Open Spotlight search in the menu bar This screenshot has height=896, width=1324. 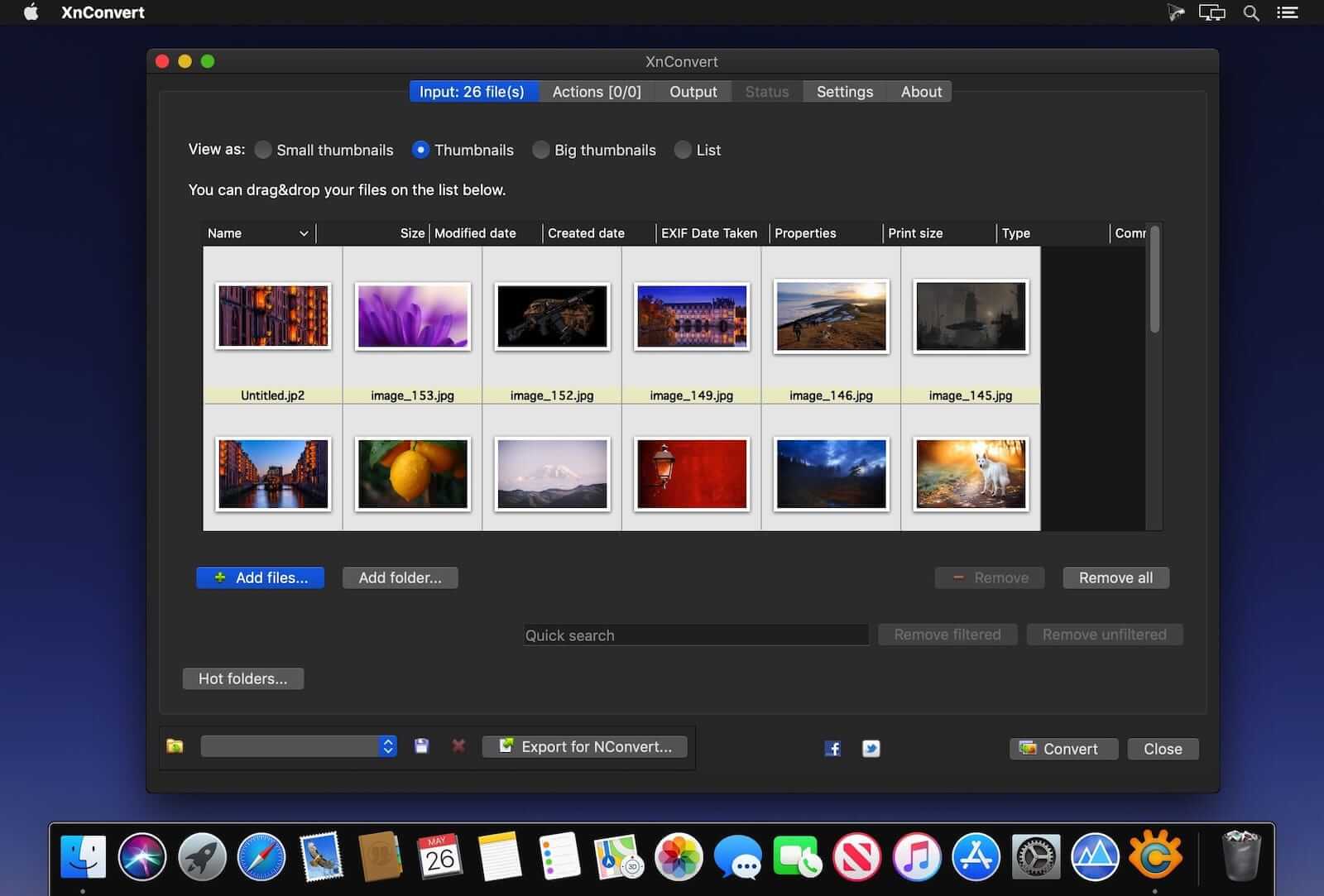[1250, 12]
